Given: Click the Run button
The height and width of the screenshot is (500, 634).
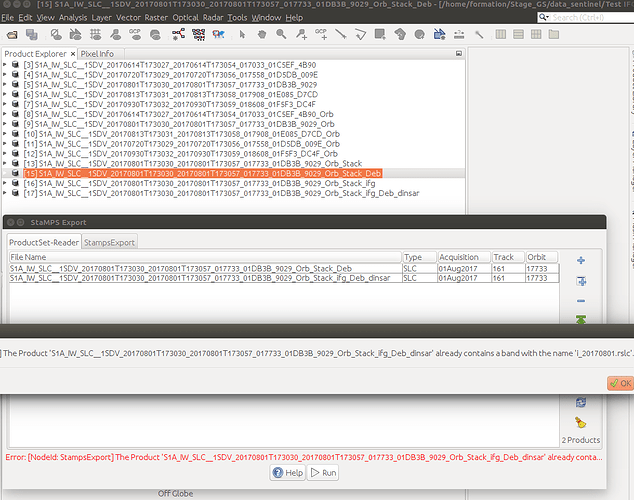Looking at the screenshot, I should pyautogui.click(x=323, y=473).
